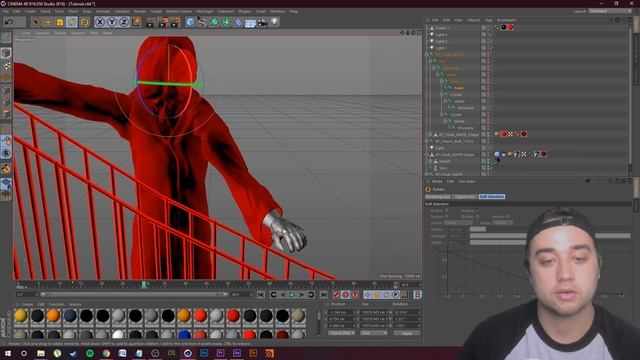Open Cinema 4D in the Windows taskbar
Image resolution: width=640 pixels, height=360 pixels.
[188, 353]
